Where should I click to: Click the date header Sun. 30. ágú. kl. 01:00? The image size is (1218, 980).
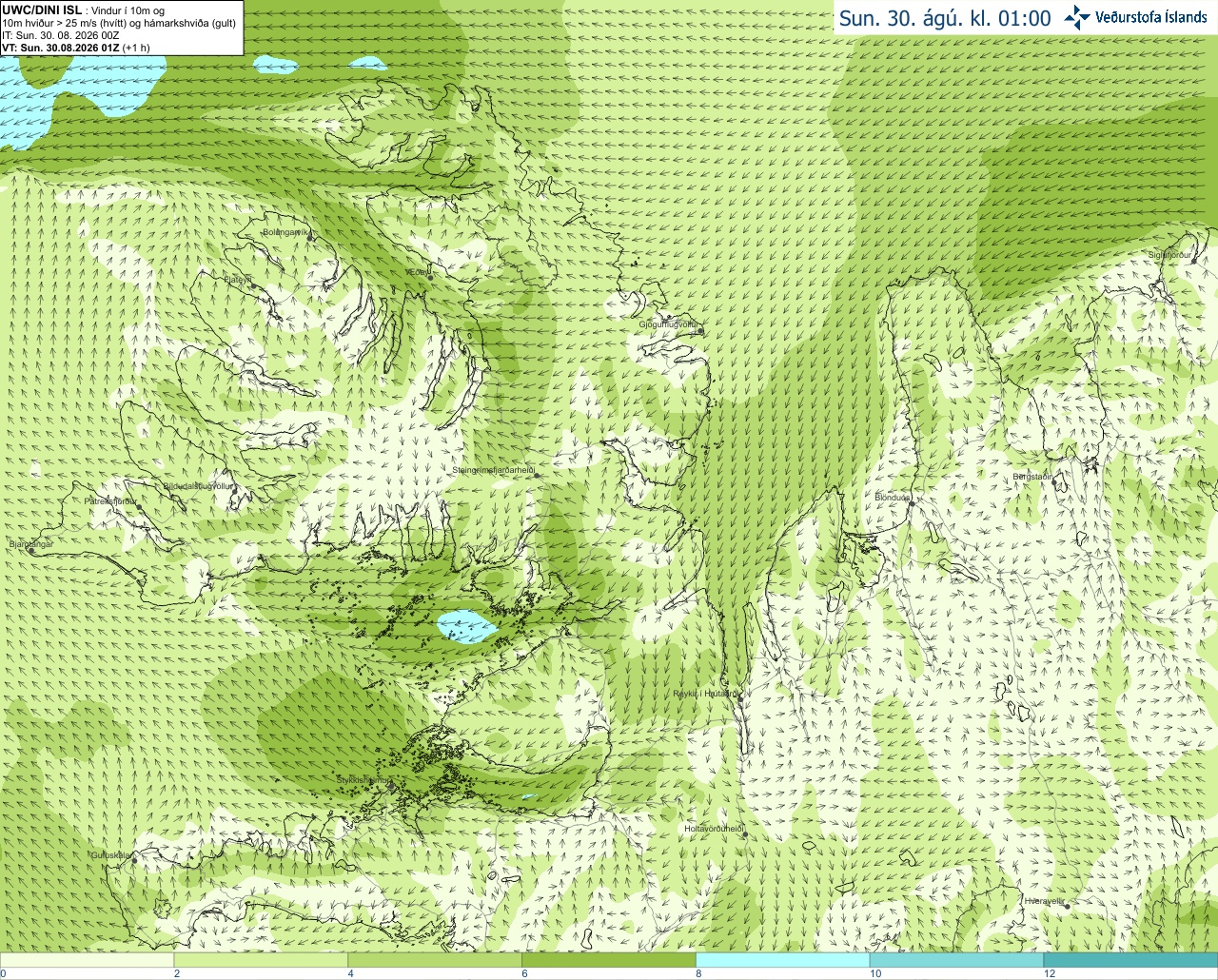(945, 18)
